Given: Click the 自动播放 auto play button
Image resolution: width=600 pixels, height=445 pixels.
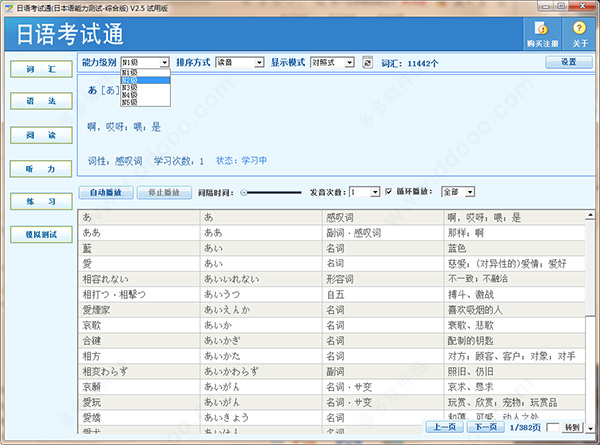Looking at the screenshot, I should [106, 192].
